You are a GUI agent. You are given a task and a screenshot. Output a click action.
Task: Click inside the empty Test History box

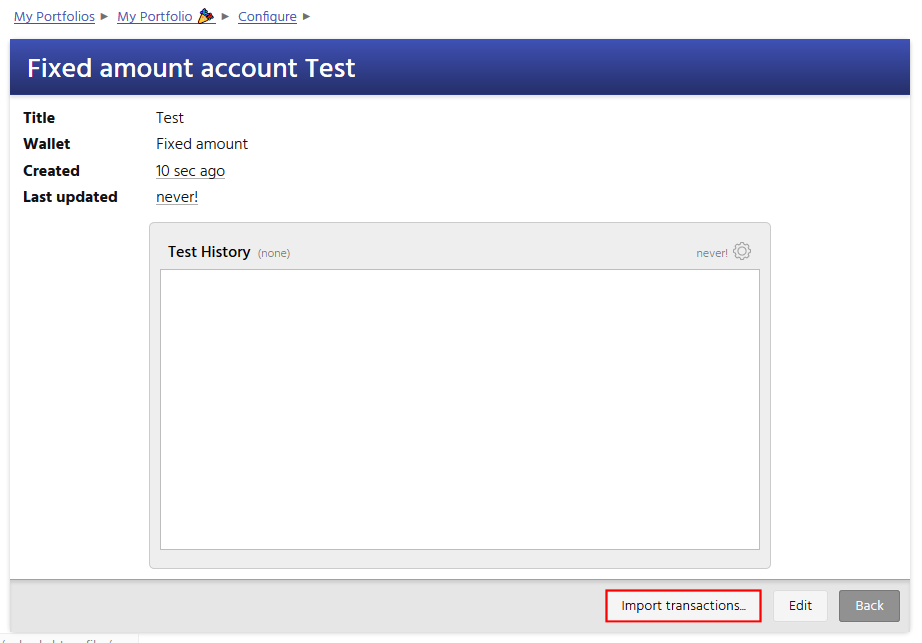tap(459, 409)
